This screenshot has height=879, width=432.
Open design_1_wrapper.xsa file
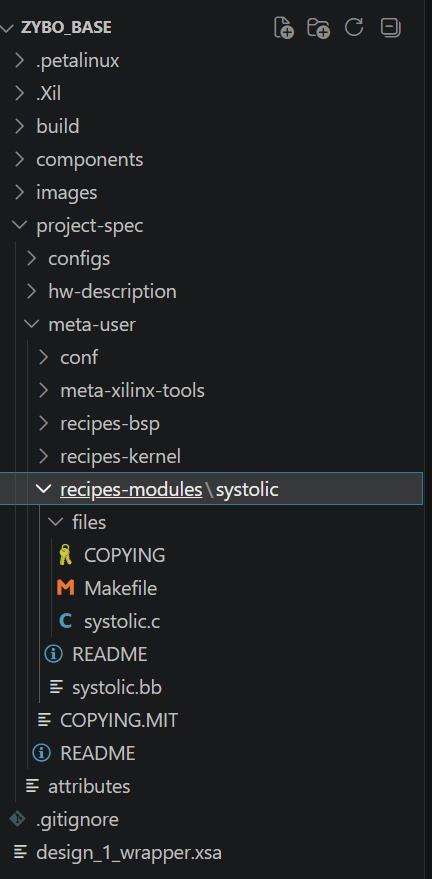[x=129, y=853]
